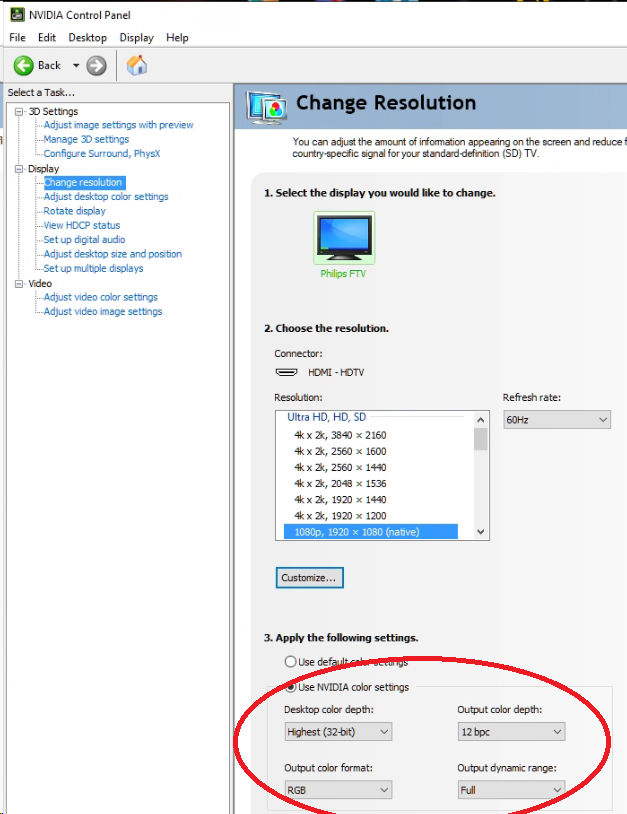The width and height of the screenshot is (627, 814).
Task: Open the Display menu
Action: tap(137, 38)
